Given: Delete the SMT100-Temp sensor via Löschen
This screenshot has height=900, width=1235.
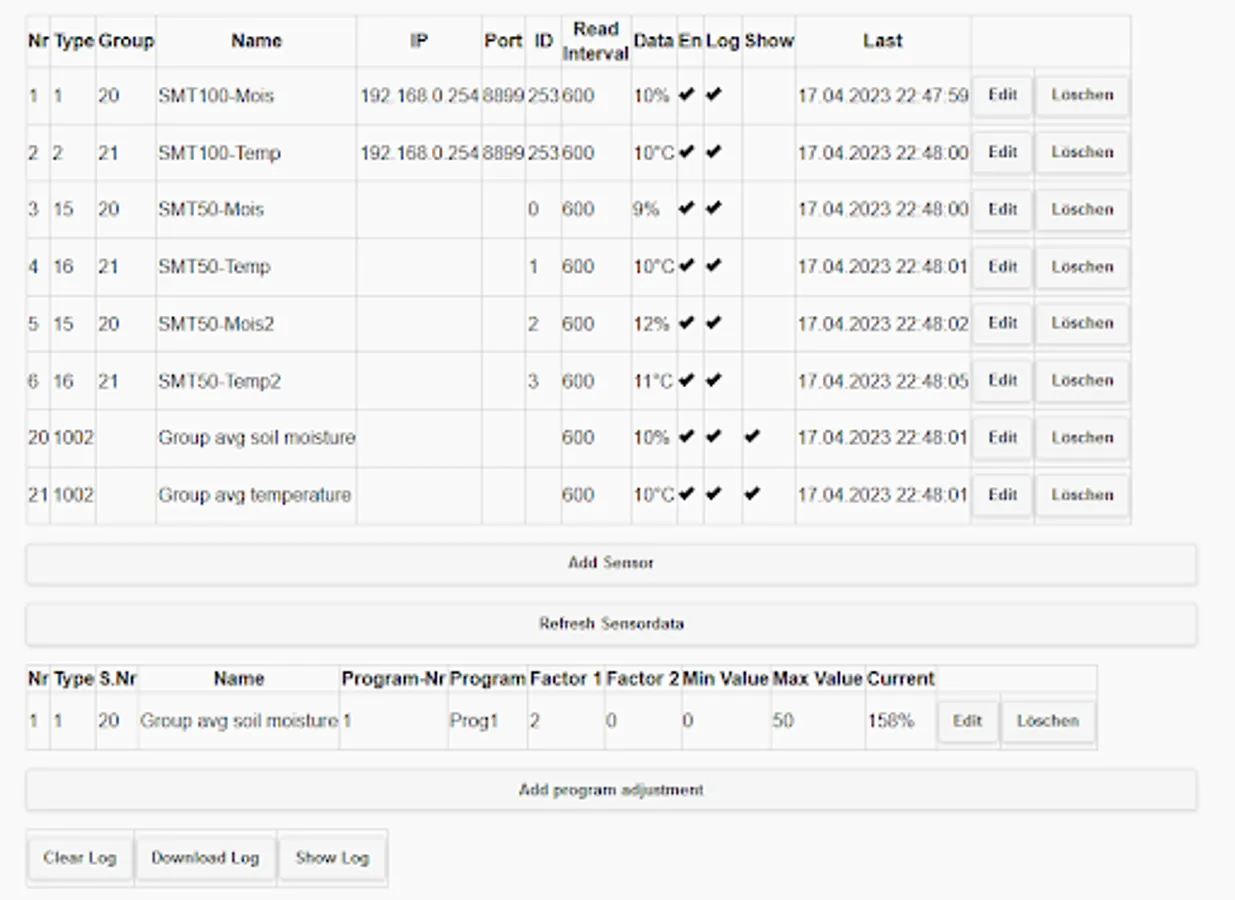Looking at the screenshot, I should (x=1081, y=153).
